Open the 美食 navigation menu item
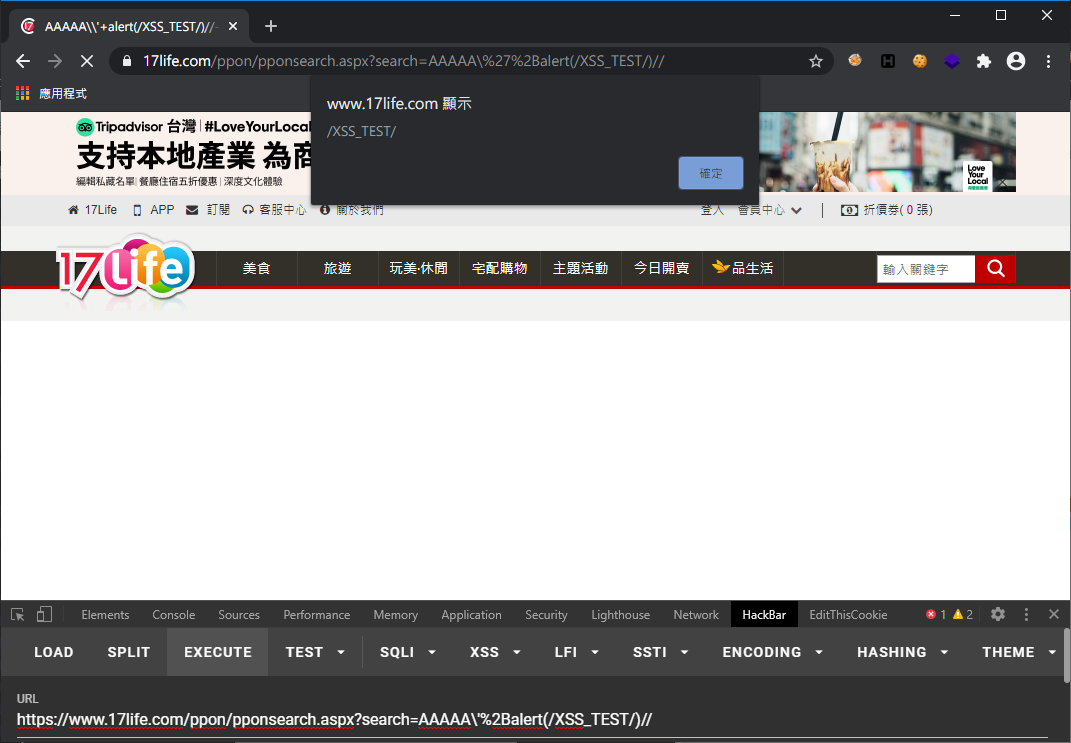Image resolution: width=1071 pixels, height=743 pixels. click(257, 268)
